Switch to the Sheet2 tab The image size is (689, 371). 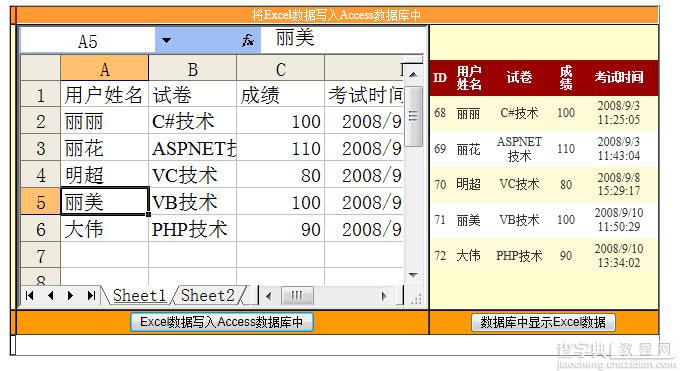(x=207, y=295)
